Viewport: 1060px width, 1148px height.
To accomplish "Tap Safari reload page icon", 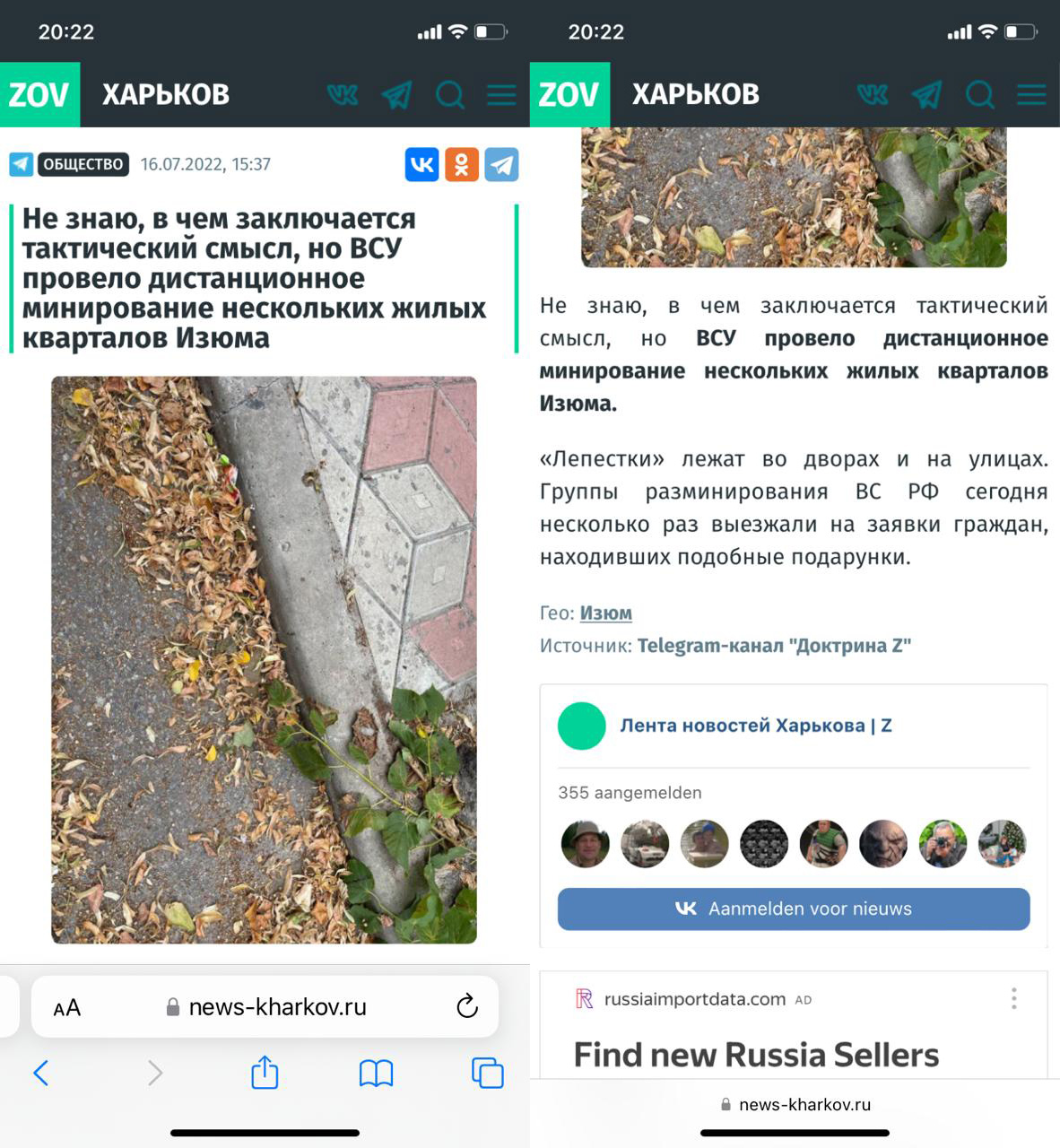I will (467, 1006).
